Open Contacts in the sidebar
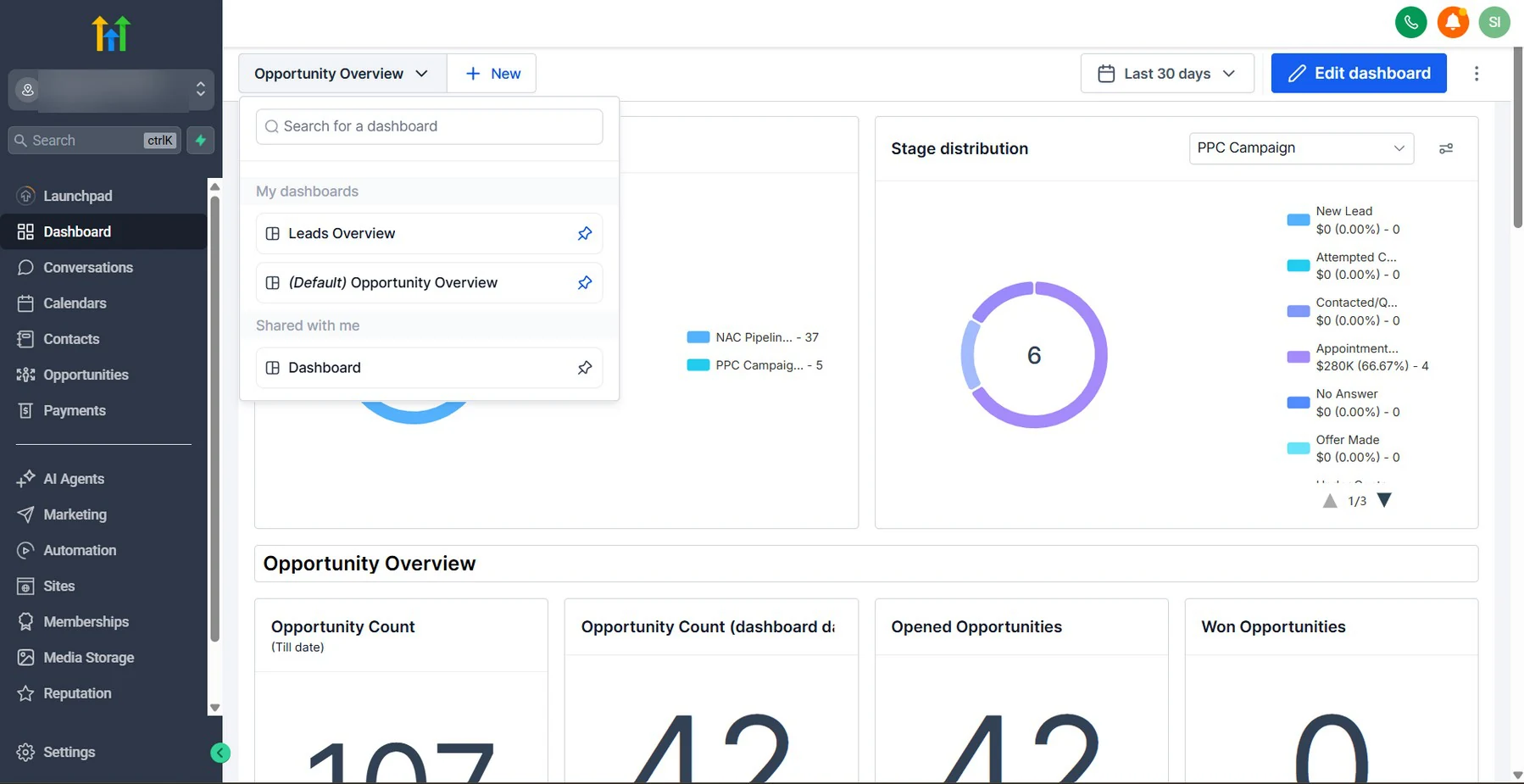The image size is (1524, 784). pyautogui.click(x=103, y=339)
